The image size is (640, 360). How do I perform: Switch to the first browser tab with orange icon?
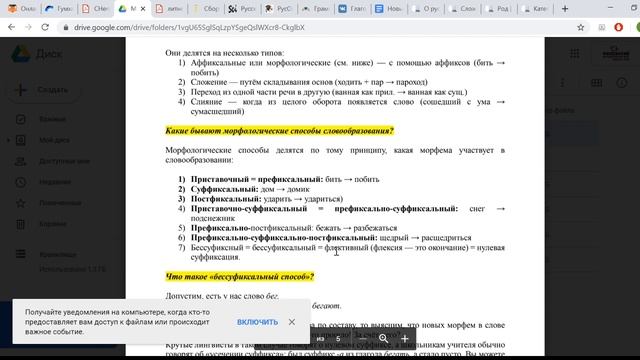(22, 9)
